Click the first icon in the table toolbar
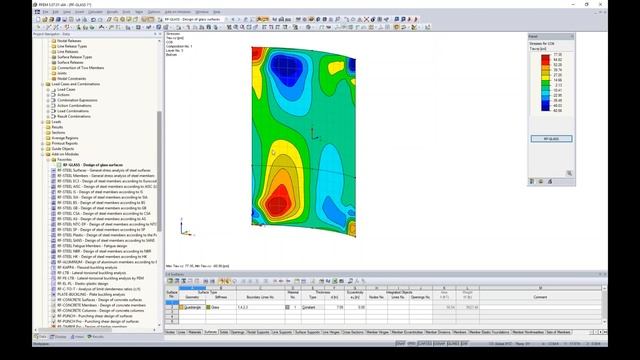The width and height of the screenshot is (640, 360). 170,281
